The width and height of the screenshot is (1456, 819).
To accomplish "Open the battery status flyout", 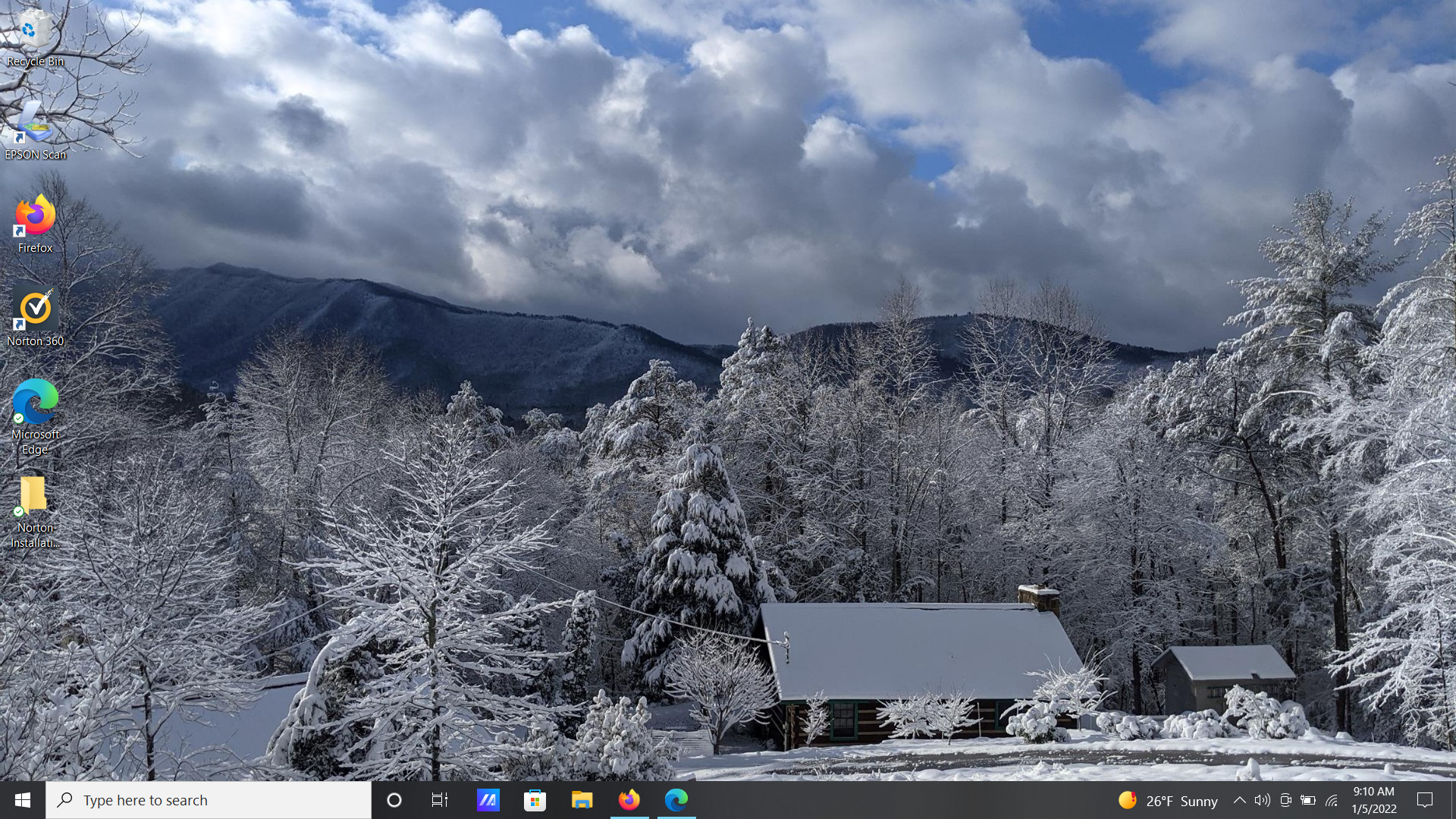I will tap(1308, 800).
